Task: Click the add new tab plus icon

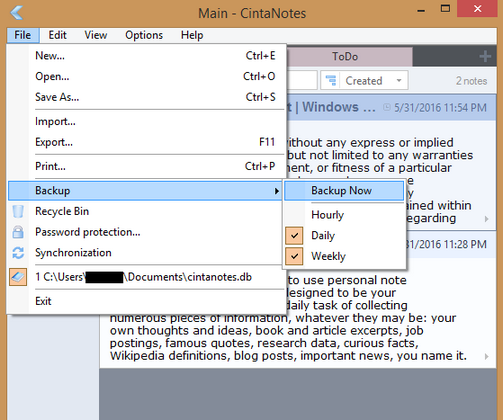Action: (485, 56)
